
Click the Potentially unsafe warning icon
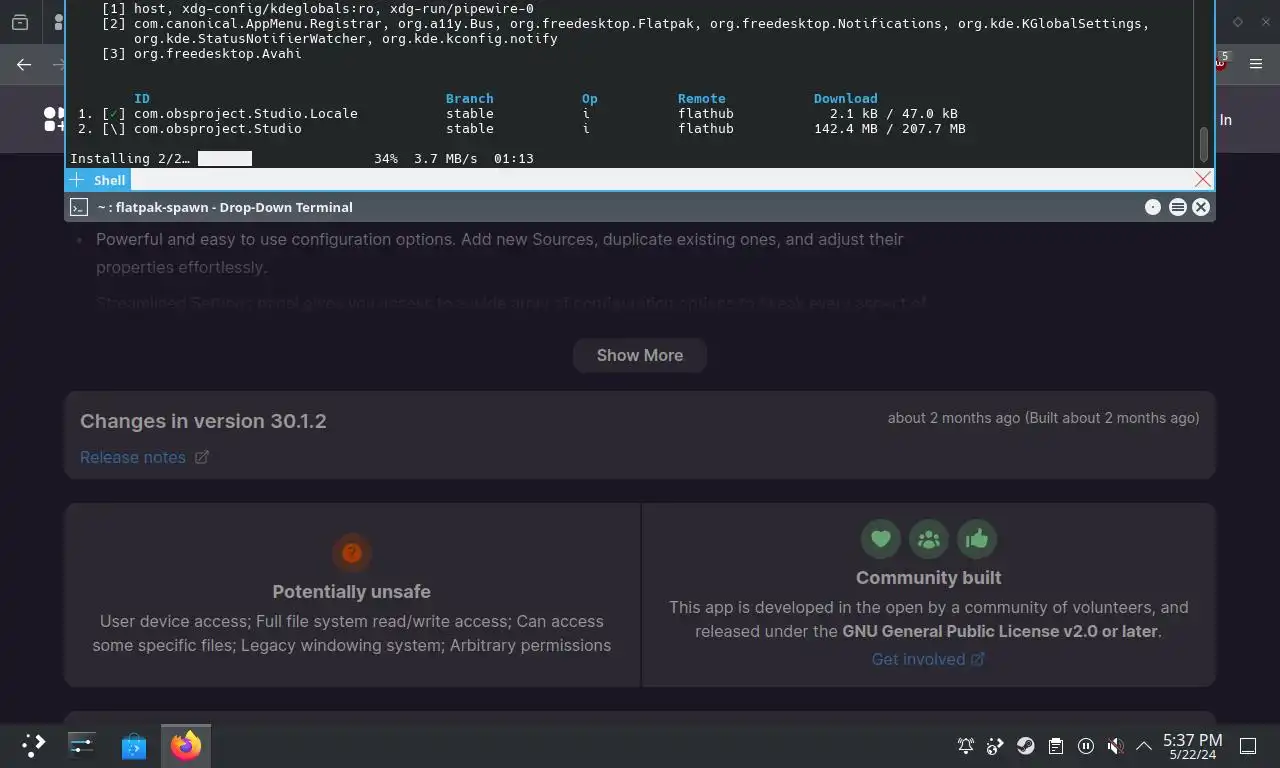[x=352, y=552]
